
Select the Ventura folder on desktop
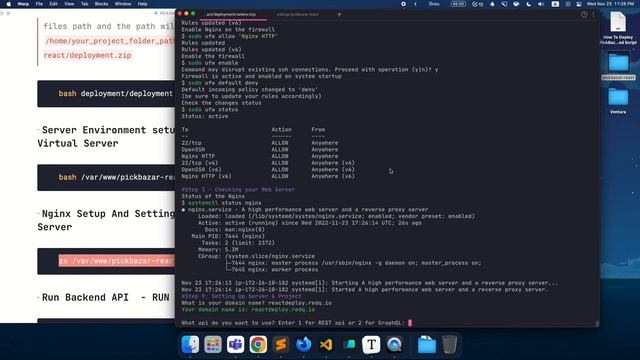click(x=618, y=100)
